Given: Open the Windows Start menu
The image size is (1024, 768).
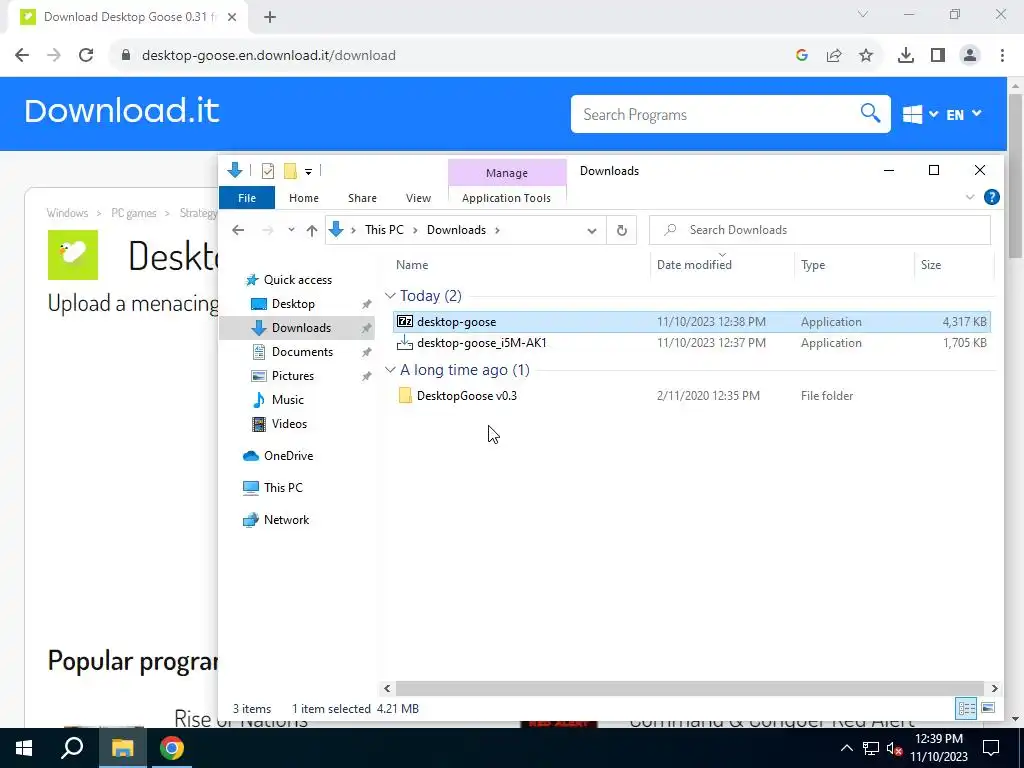Looking at the screenshot, I should point(24,748).
